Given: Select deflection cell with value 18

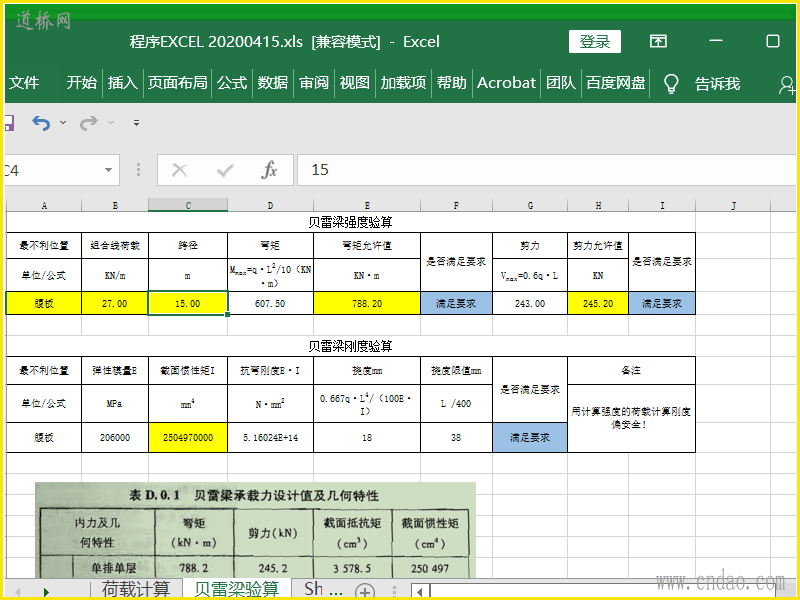Looking at the screenshot, I should point(367,437).
